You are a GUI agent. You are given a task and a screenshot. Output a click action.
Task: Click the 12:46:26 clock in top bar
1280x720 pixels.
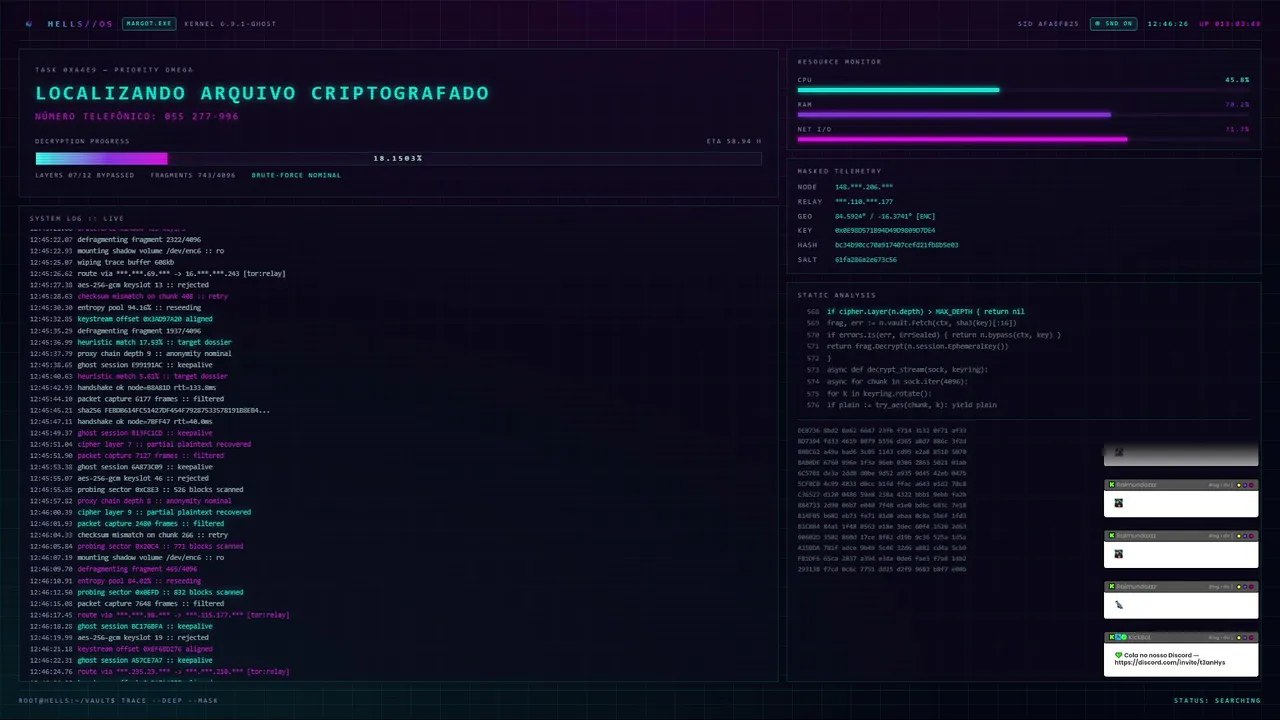[1168, 23]
